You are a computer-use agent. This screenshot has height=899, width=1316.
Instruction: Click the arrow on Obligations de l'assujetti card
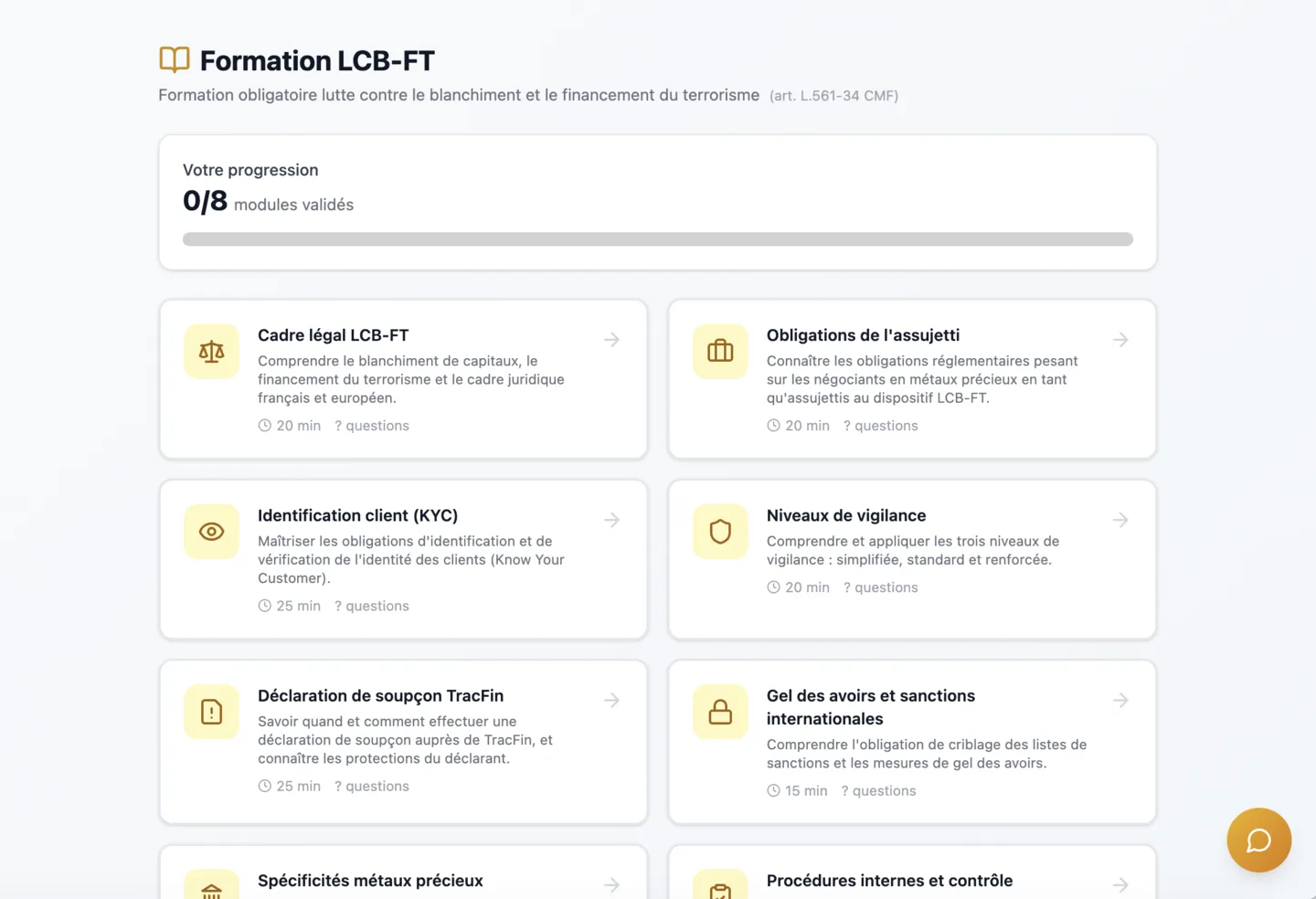(1120, 340)
